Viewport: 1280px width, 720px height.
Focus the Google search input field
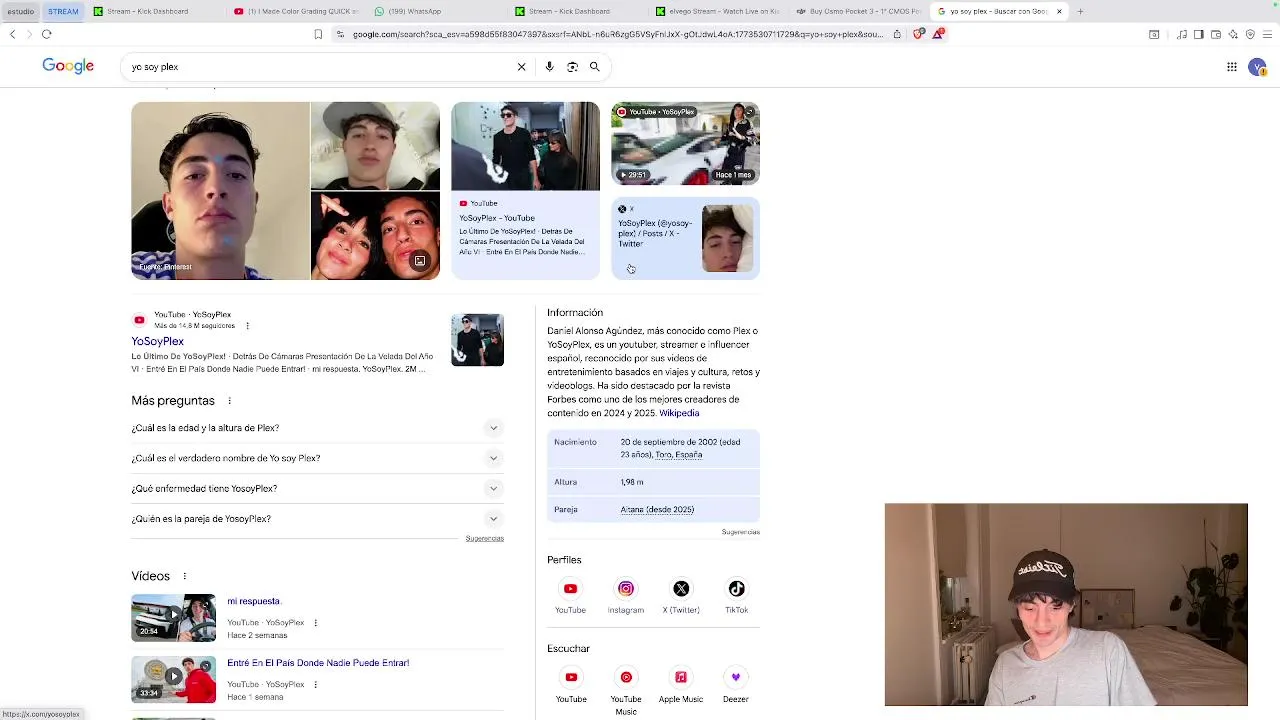[320, 67]
